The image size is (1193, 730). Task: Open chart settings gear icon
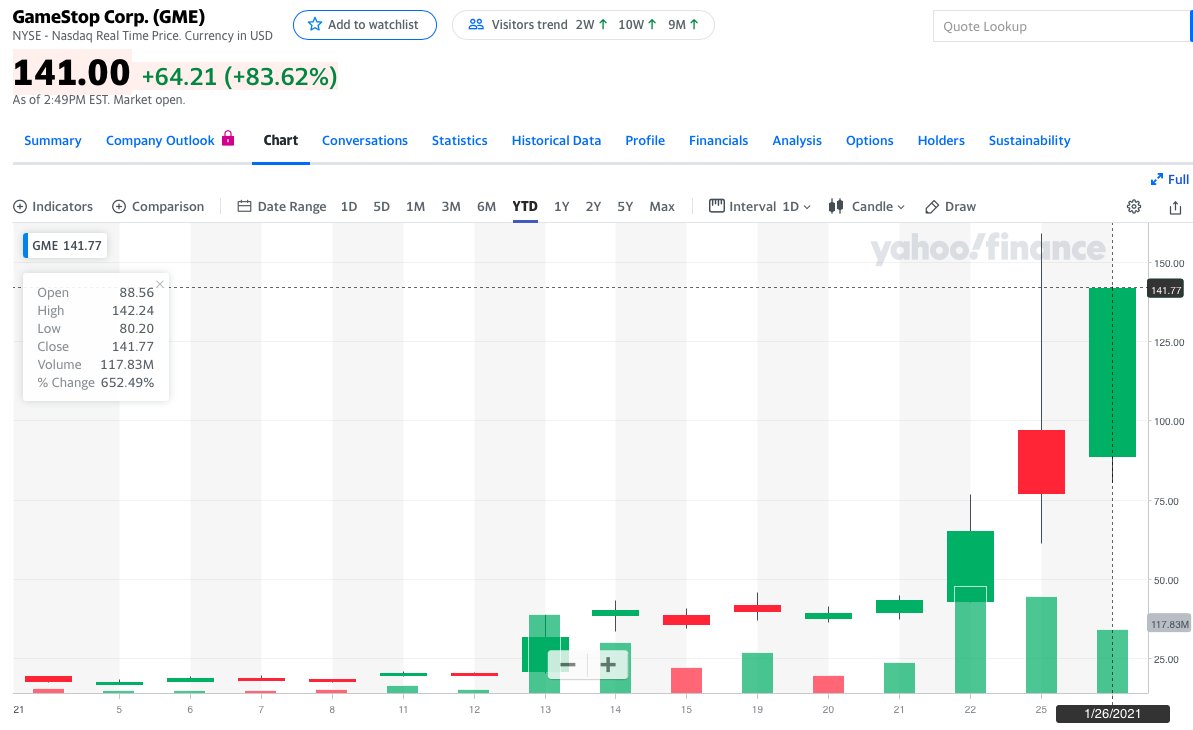point(1134,207)
